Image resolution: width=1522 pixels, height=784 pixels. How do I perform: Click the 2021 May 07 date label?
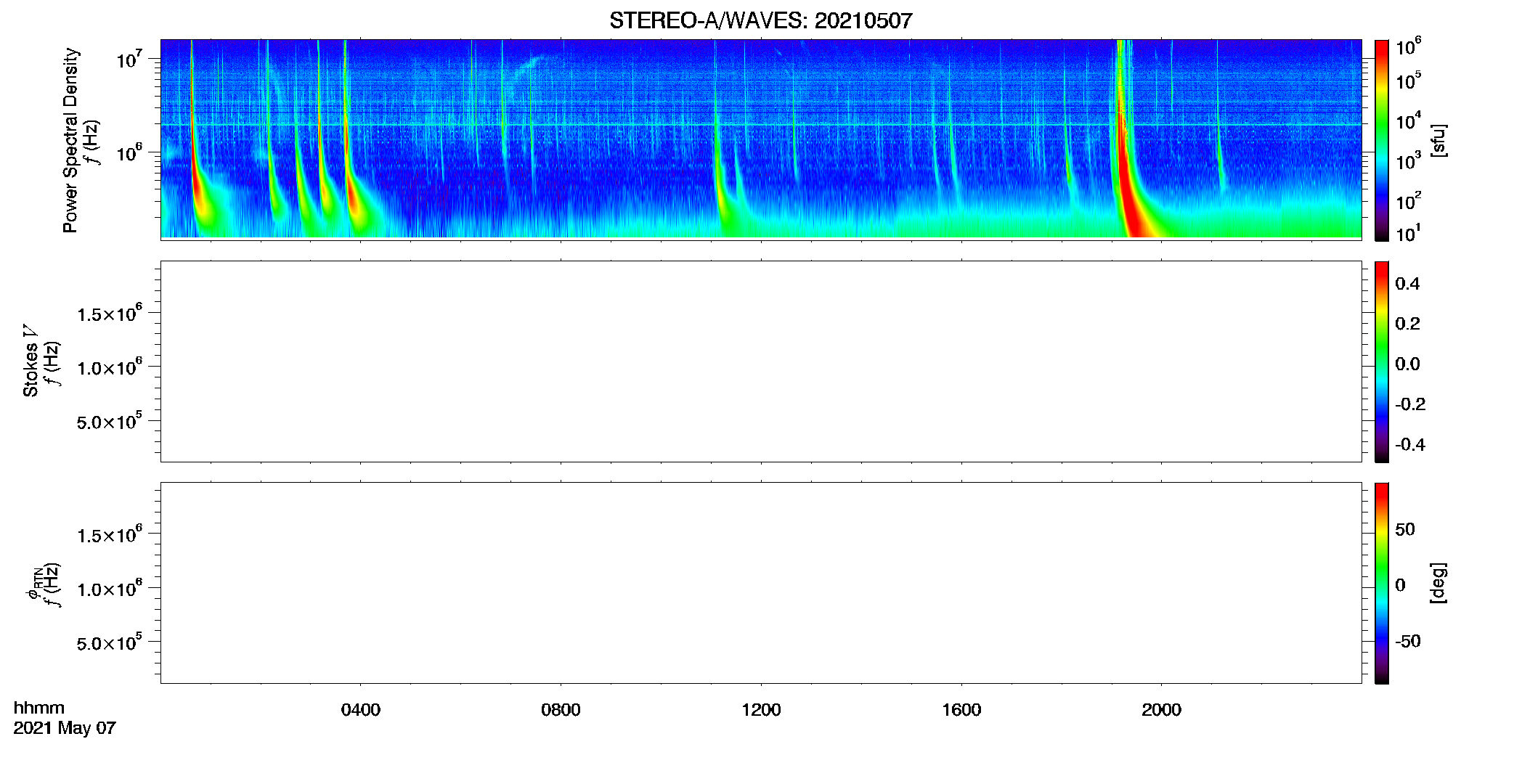pyautogui.click(x=65, y=728)
